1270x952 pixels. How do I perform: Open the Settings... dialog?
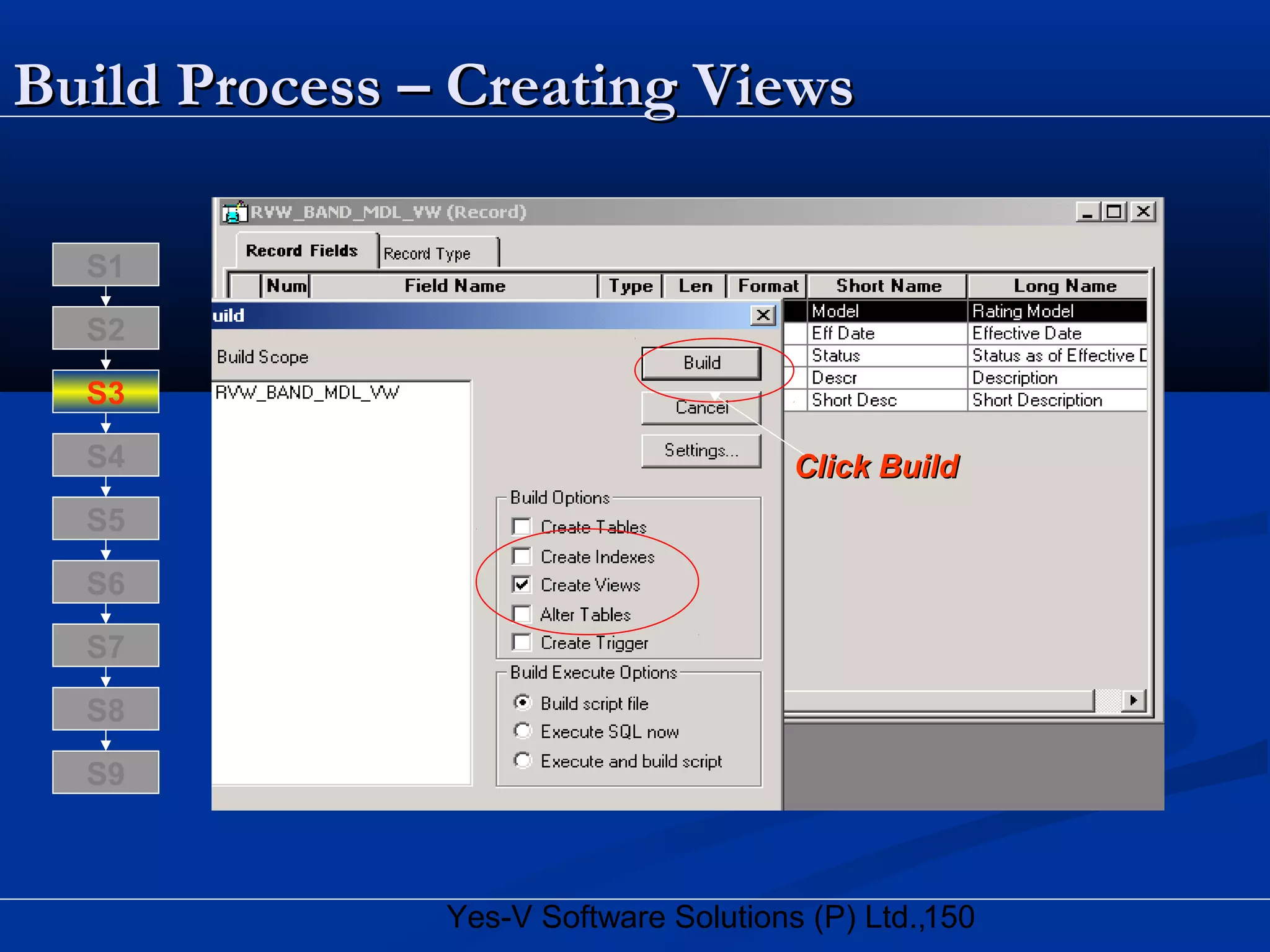pyautogui.click(x=701, y=451)
